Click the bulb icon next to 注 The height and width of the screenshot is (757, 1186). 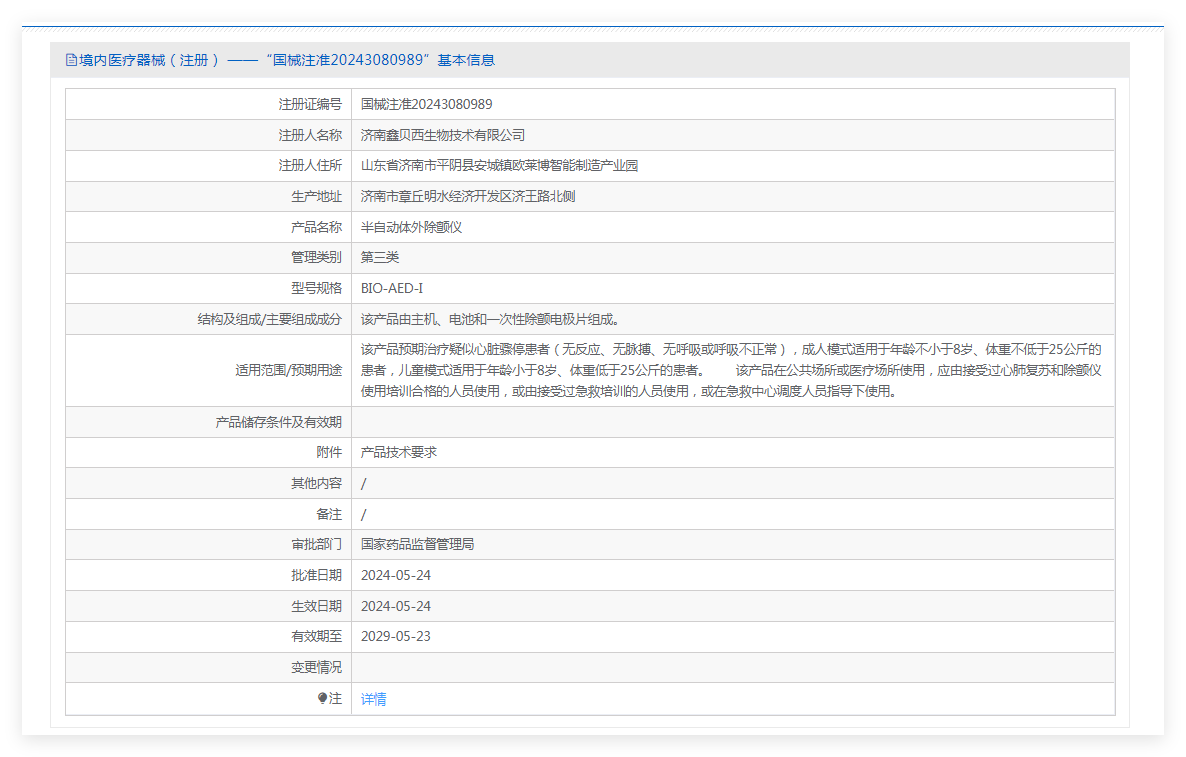coord(322,699)
